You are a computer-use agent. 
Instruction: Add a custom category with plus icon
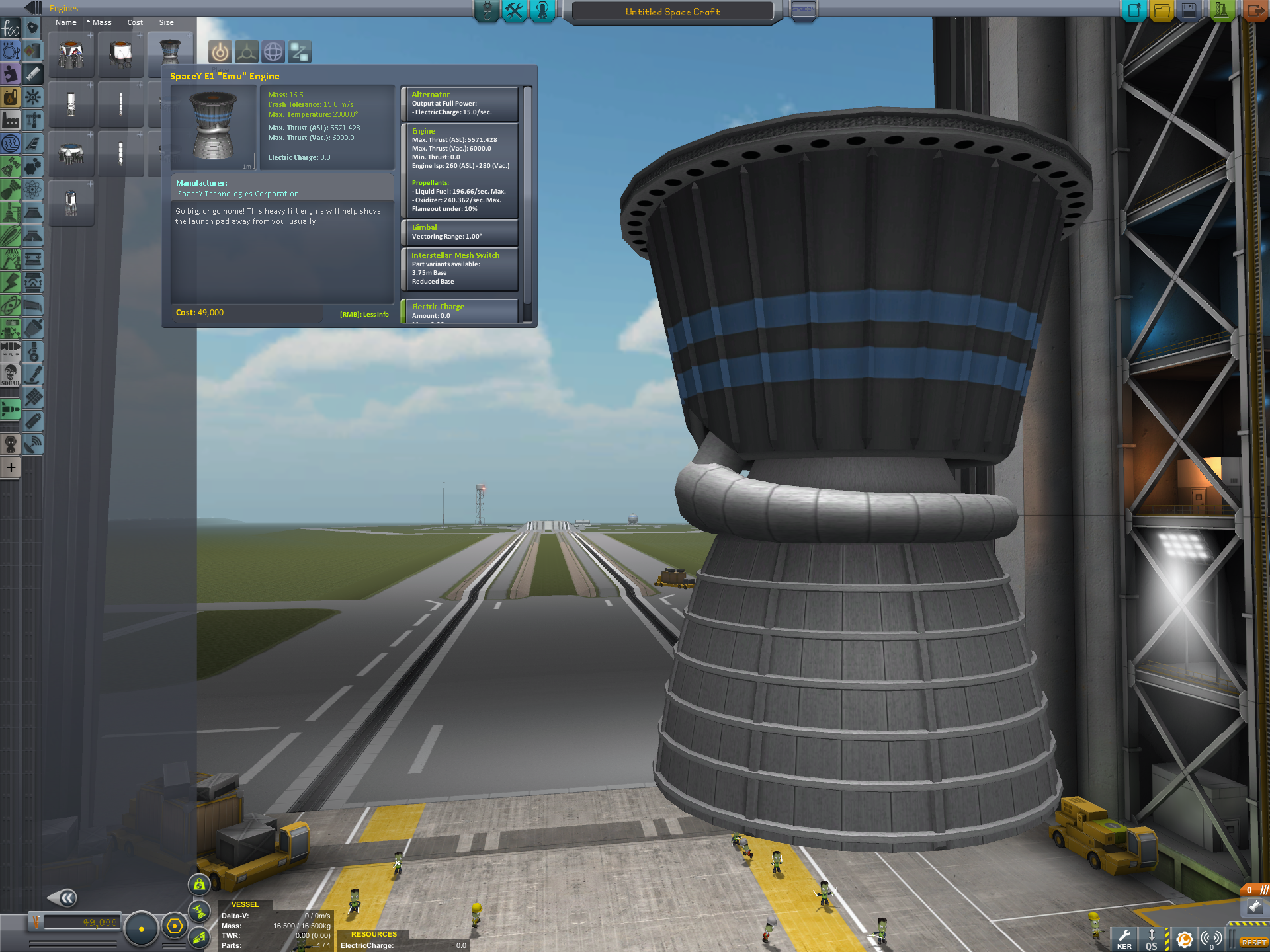[x=11, y=467]
